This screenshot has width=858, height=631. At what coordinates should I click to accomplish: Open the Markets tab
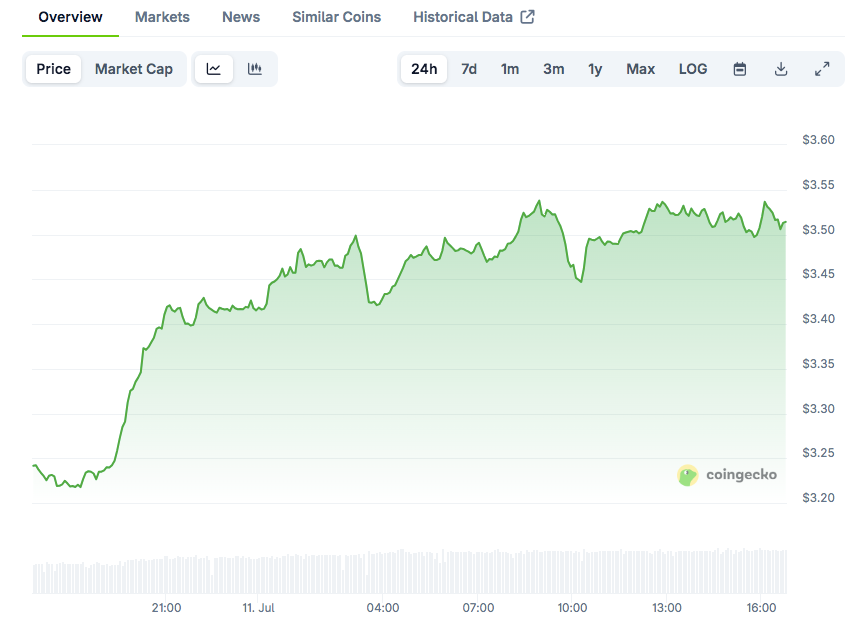point(162,17)
